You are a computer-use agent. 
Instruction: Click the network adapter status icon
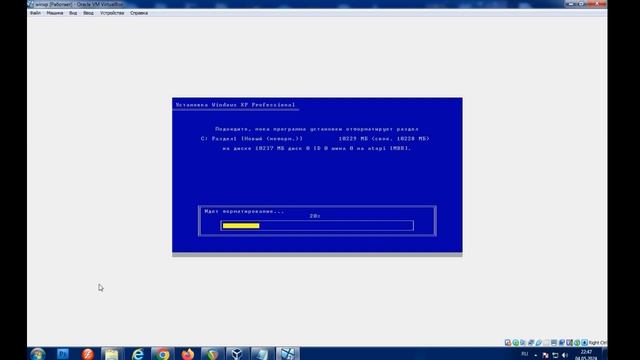pos(531,342)
